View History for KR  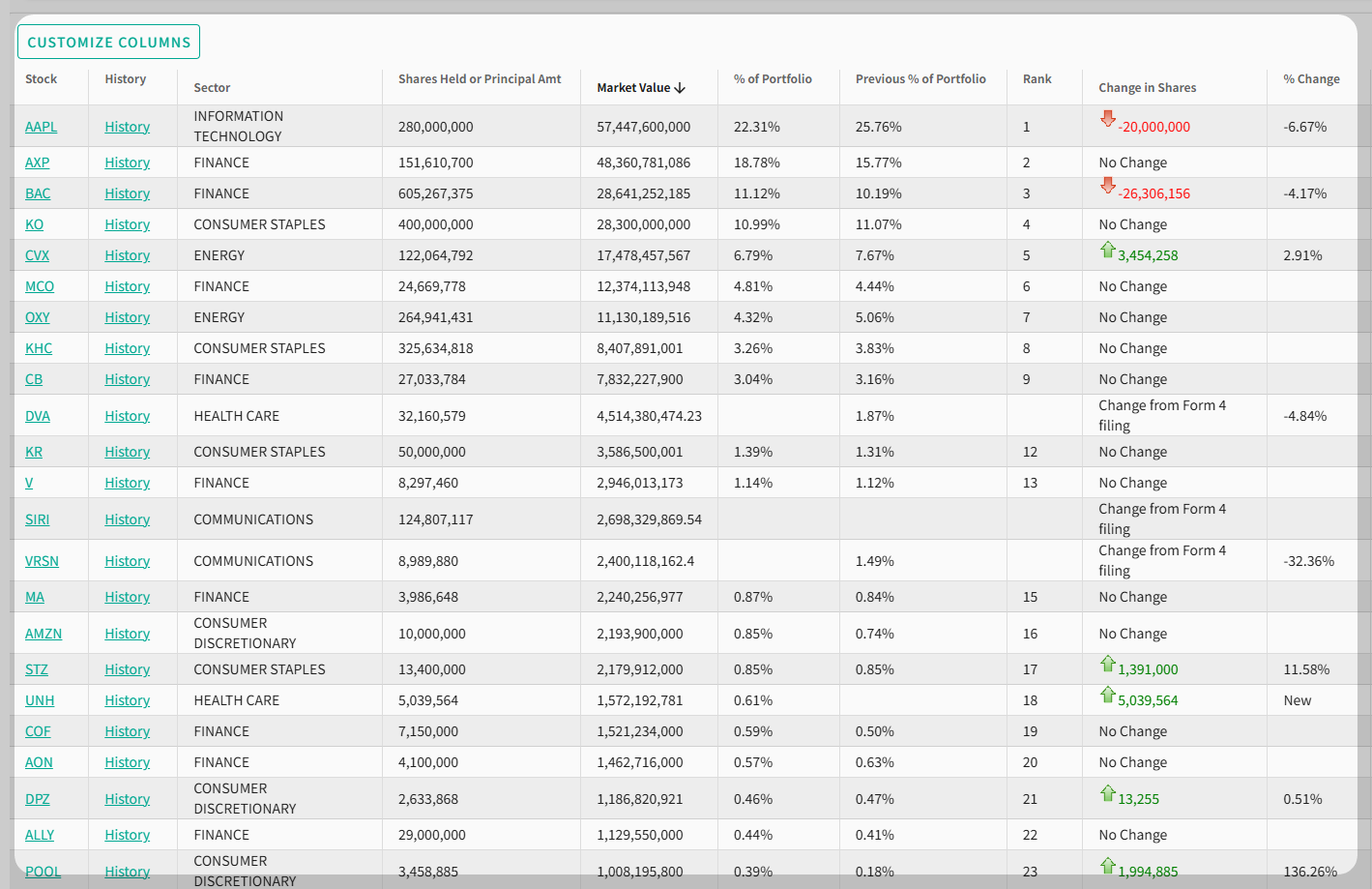coord(128,452)
